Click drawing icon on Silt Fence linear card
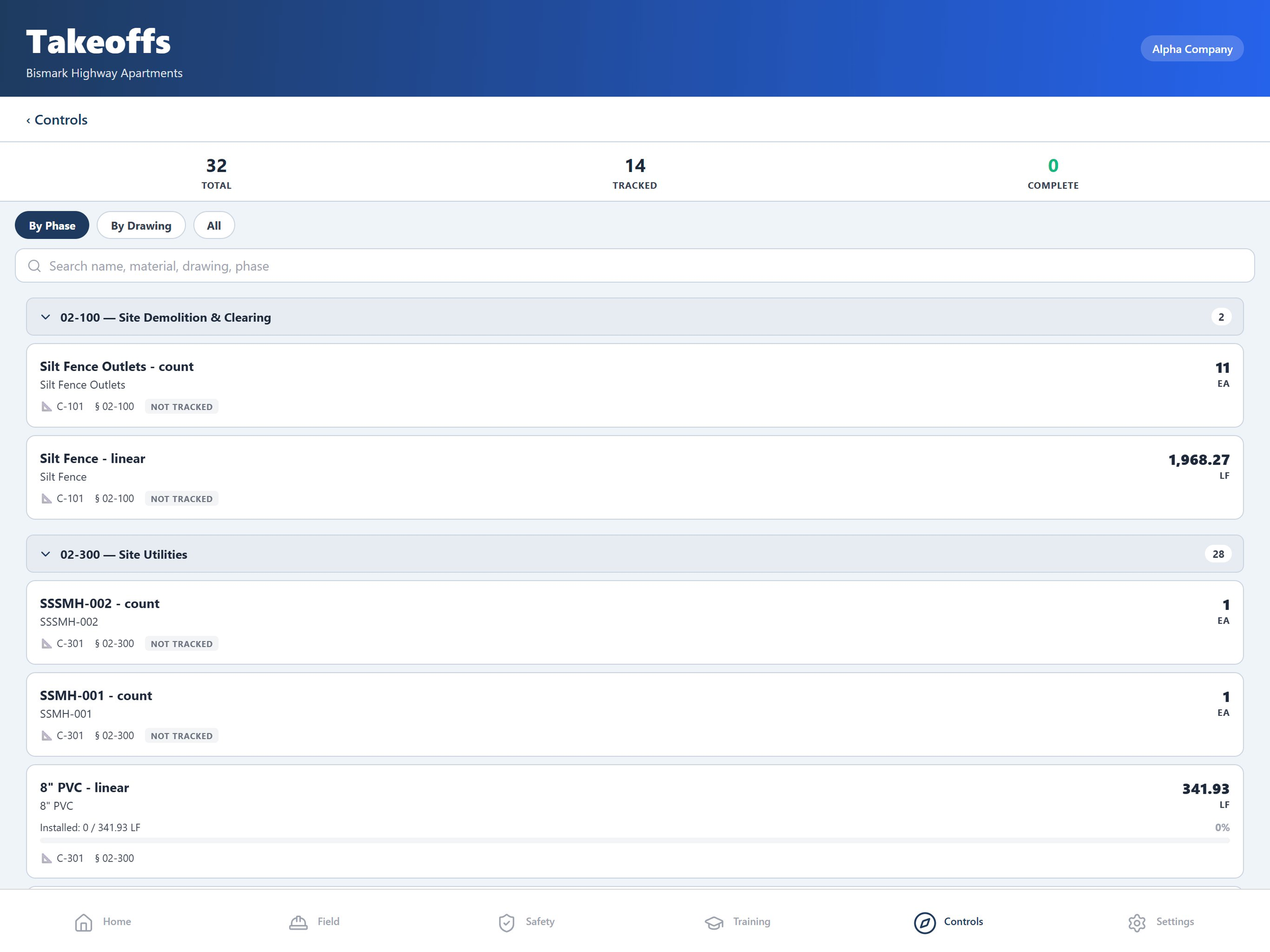This screenshot has height=952, width=1270. (x=47, y=499)
